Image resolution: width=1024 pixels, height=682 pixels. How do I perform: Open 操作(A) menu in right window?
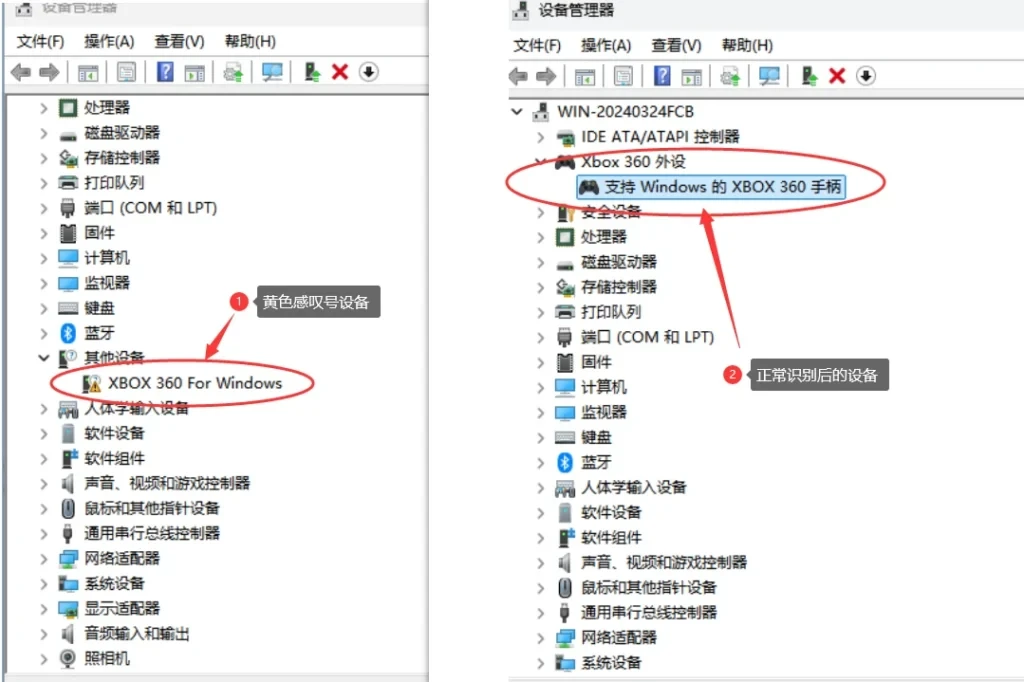(x=606, y=46)
